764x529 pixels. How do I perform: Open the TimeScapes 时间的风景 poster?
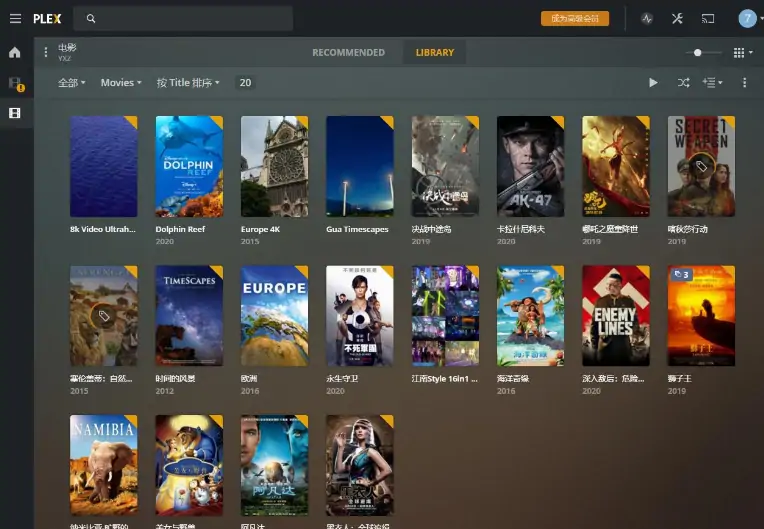click(x=189, y=316)
